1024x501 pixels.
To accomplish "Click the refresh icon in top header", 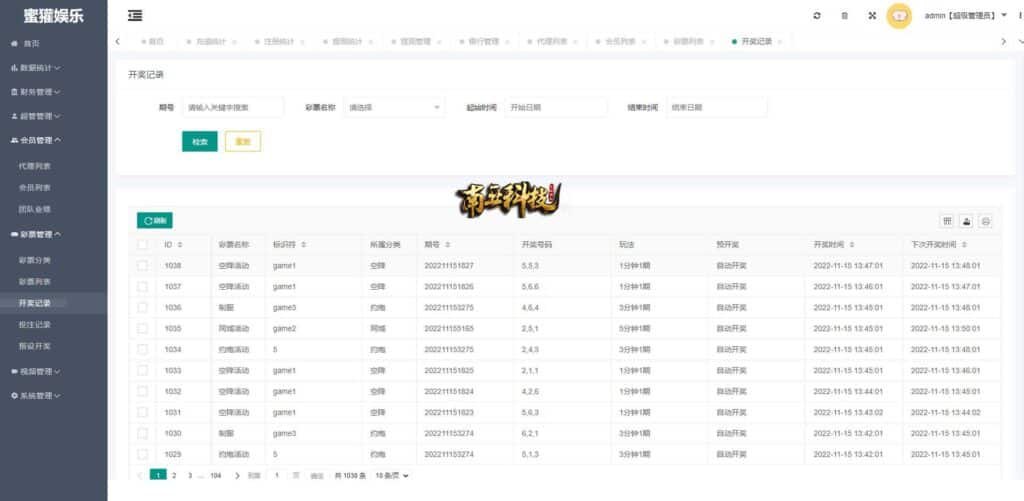I will [x=817, y=16].
